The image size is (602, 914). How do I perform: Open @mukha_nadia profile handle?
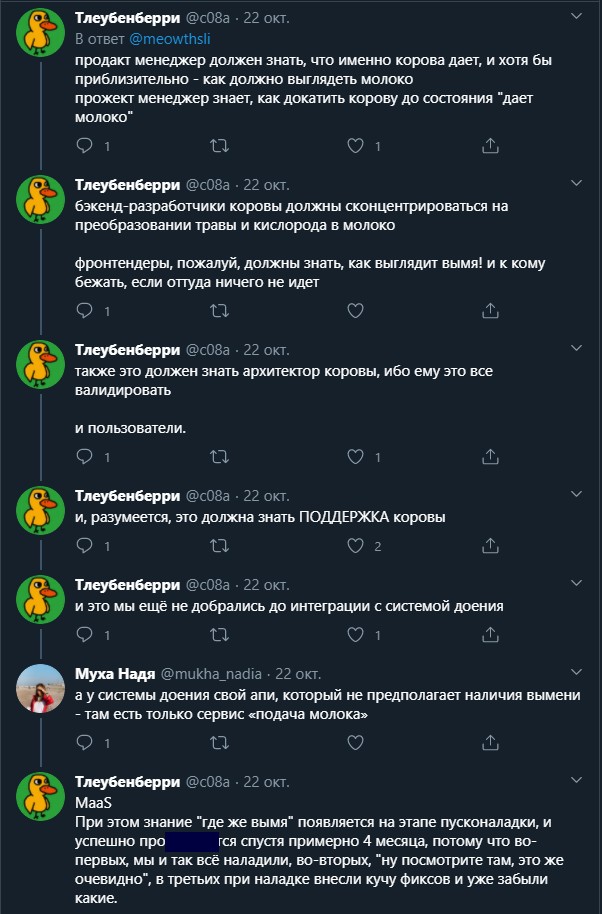click(x=211, y=673)
